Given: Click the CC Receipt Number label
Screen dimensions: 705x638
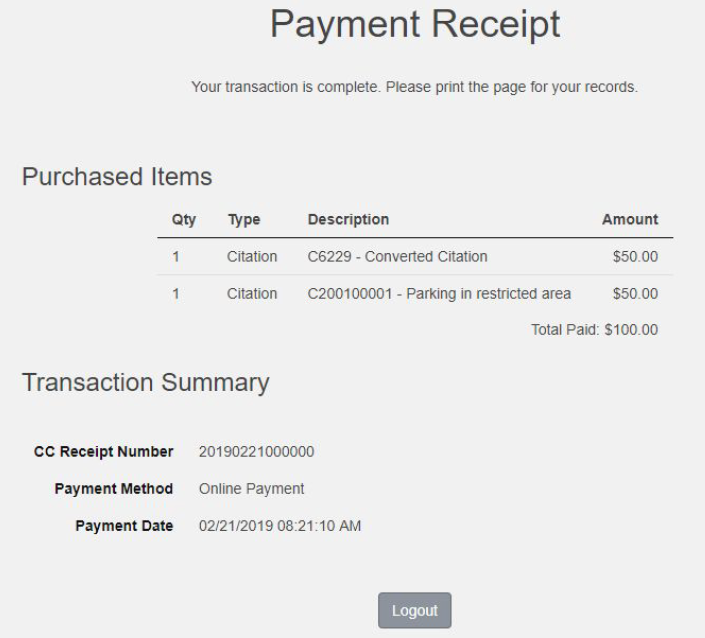Looking at the screenshot, I should click(104, 451).
